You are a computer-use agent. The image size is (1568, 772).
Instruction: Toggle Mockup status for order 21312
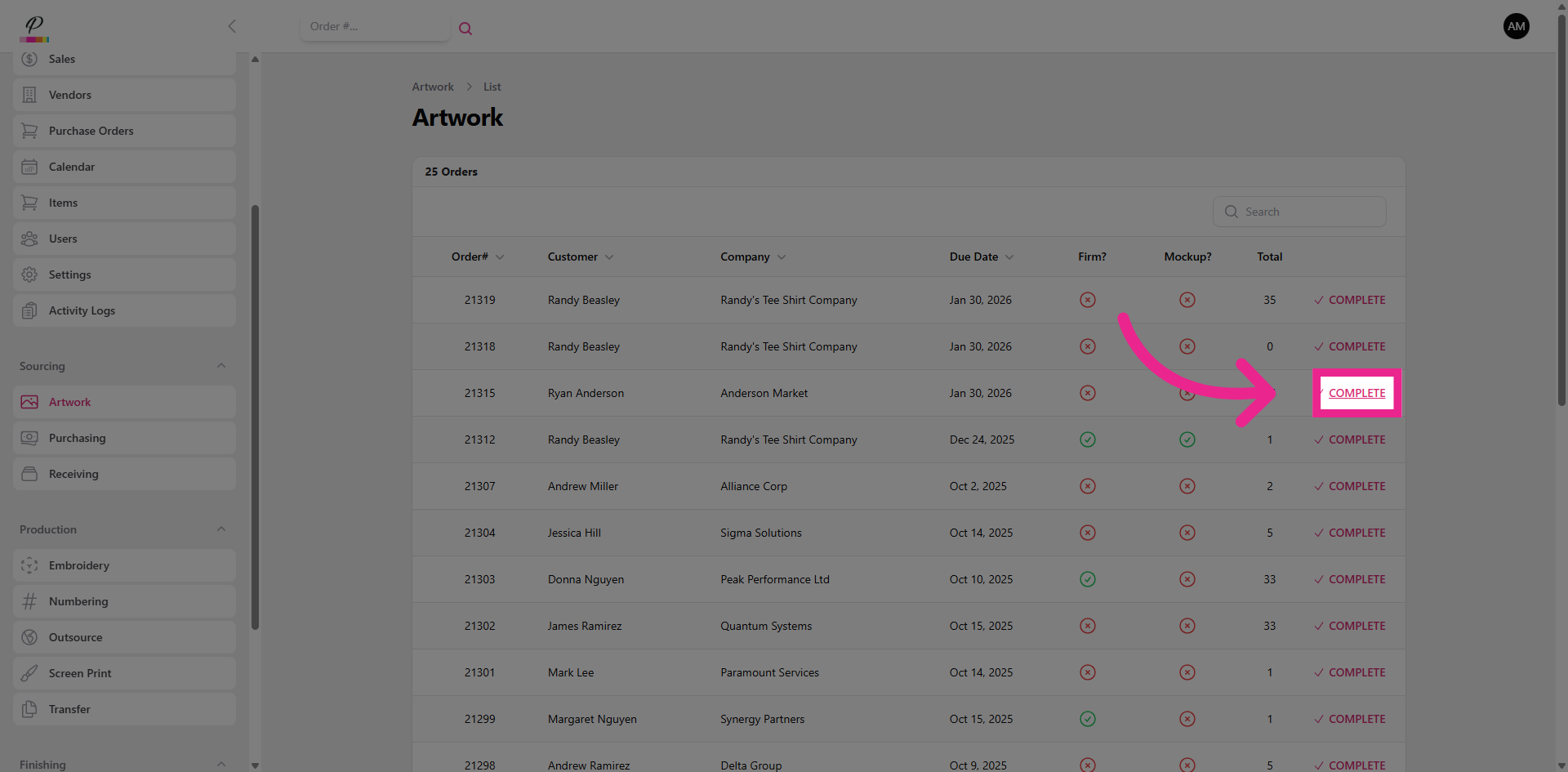(x=1187, y=440)
